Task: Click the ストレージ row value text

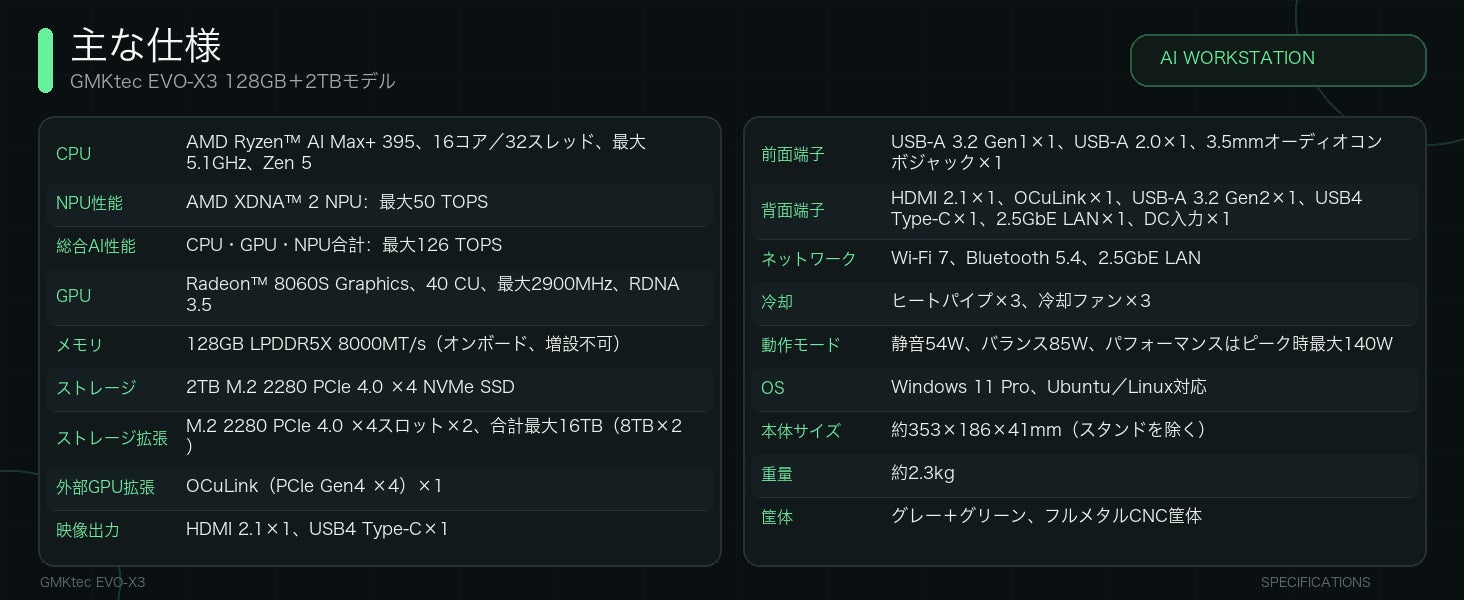Action: [x=350, y=387]
